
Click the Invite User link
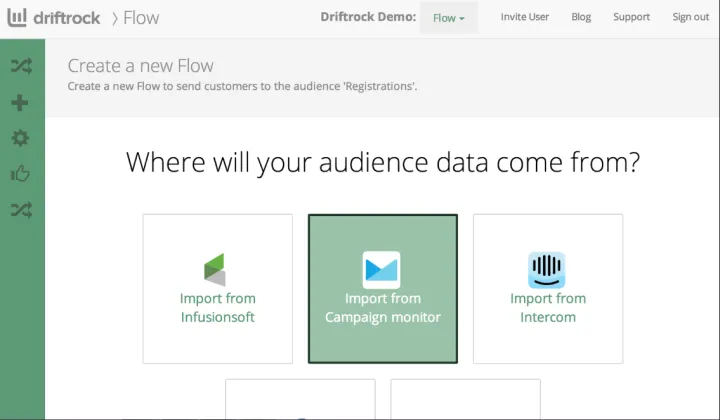click(524, 17)
